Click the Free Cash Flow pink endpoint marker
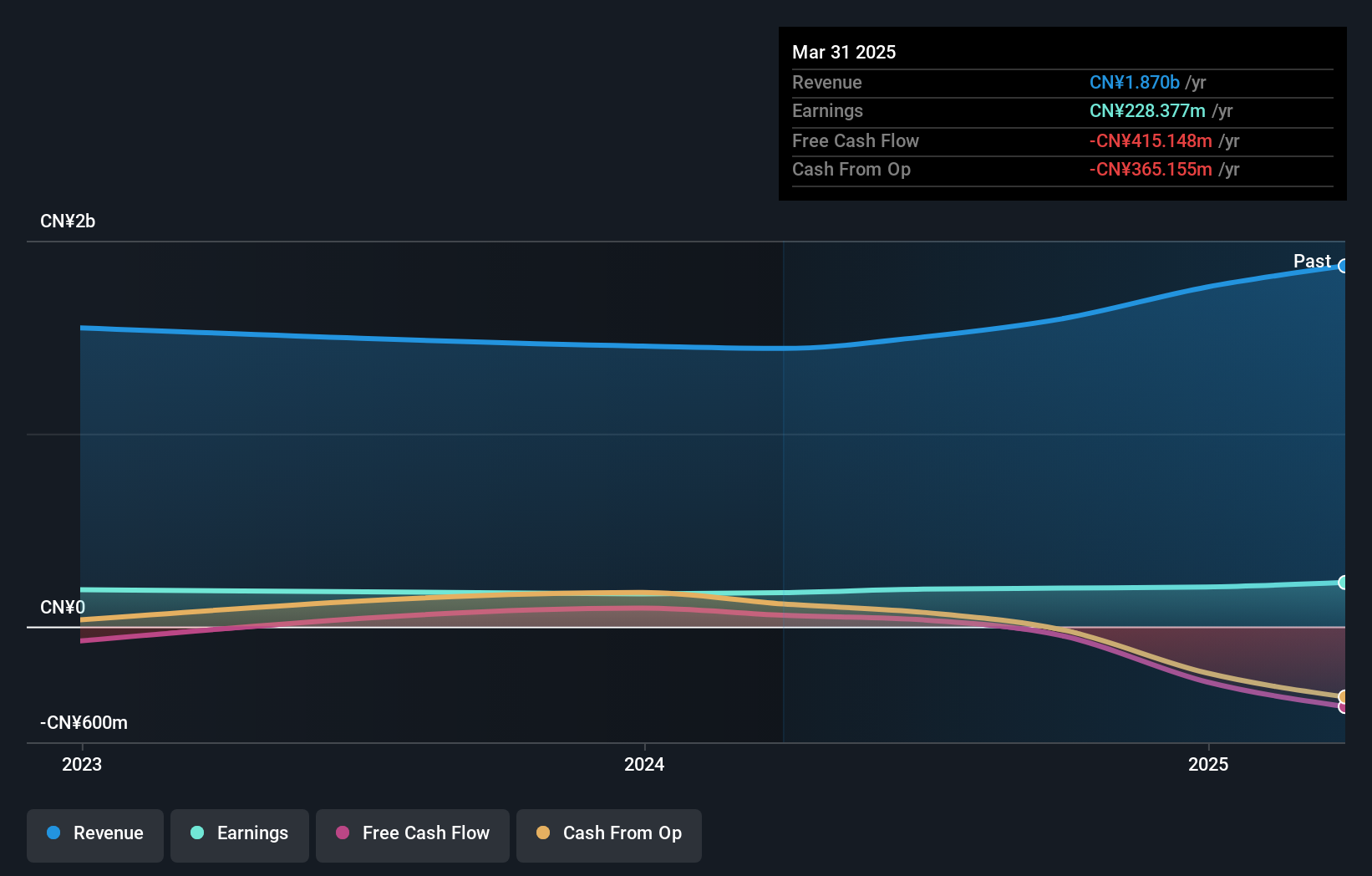The width and height of the screenshot is (1372, 876). click(x=1344, y=707)
